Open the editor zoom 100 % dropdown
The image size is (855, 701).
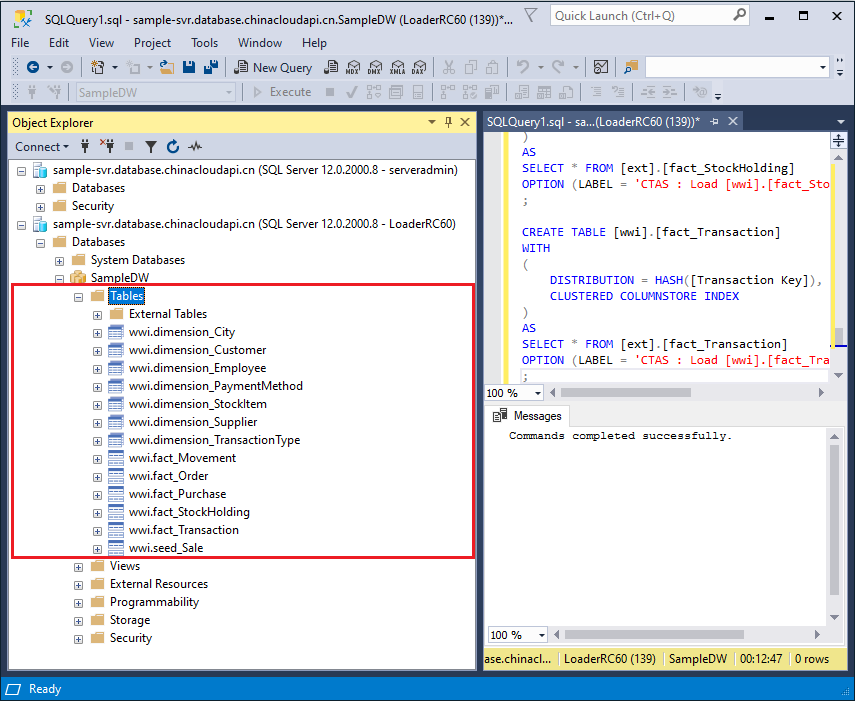(x=537, y=393)
